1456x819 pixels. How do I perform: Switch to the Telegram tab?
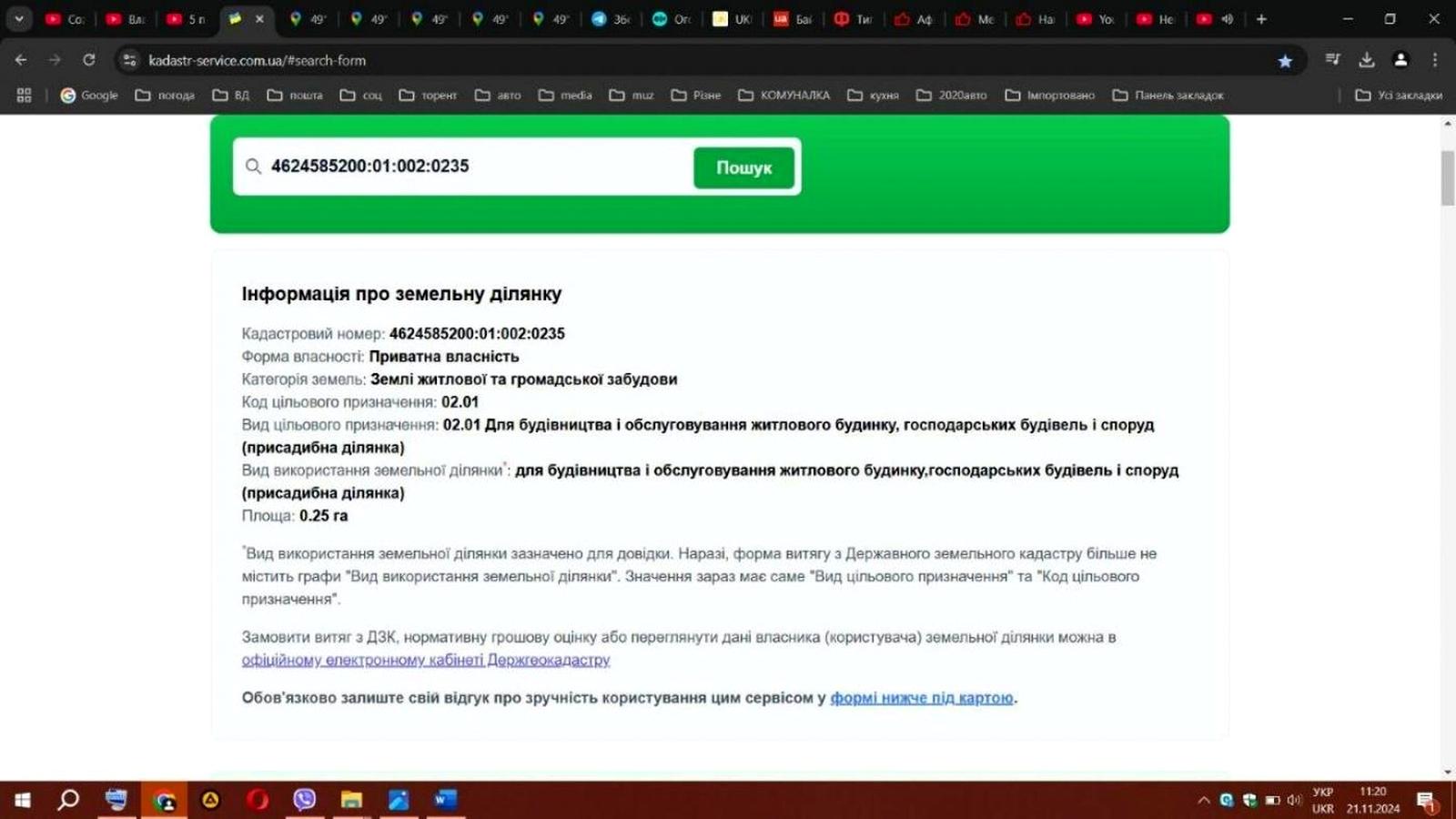(x=611, y=19)
